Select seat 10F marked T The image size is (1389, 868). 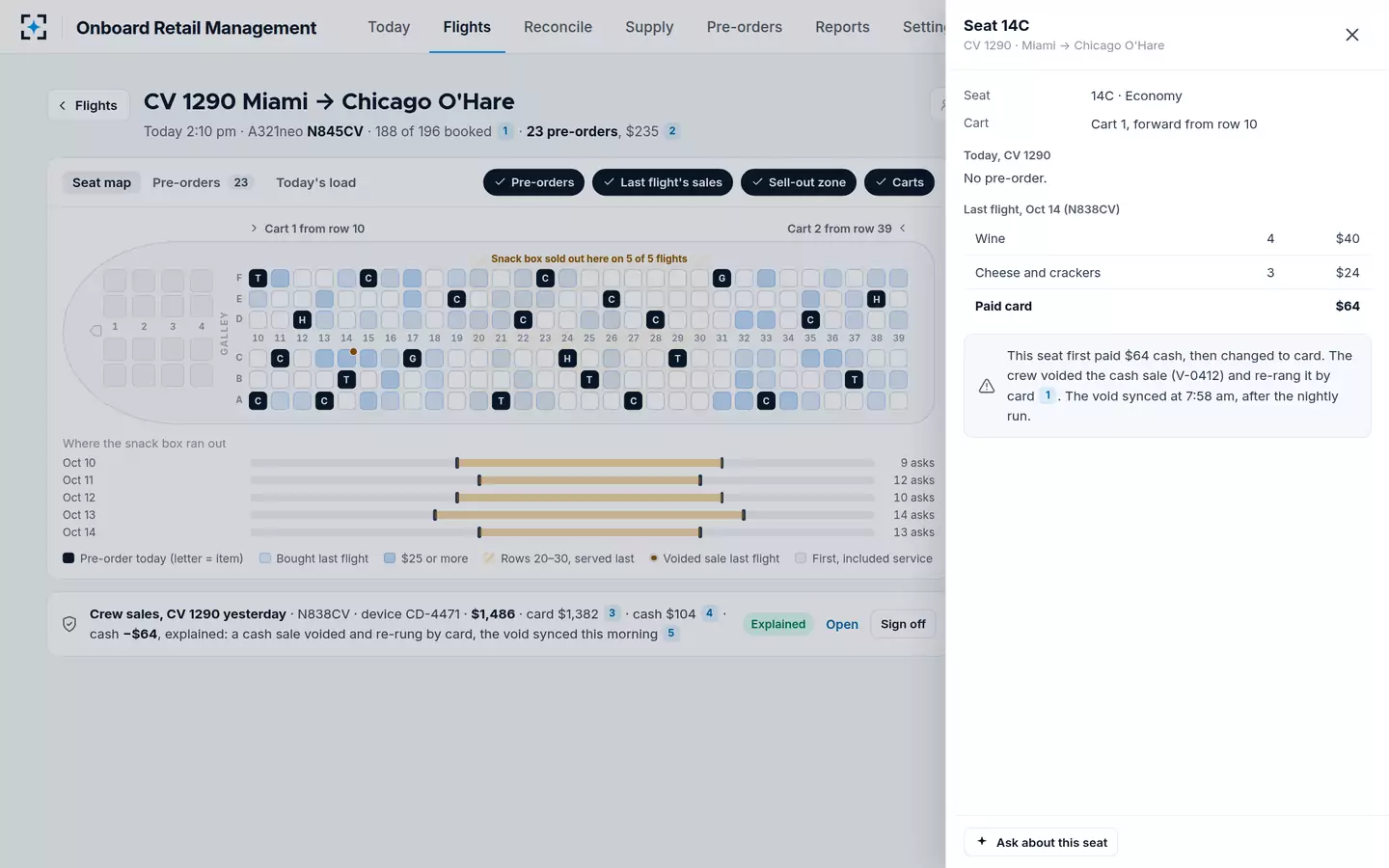pyautogui.click(x=258, y=278)
